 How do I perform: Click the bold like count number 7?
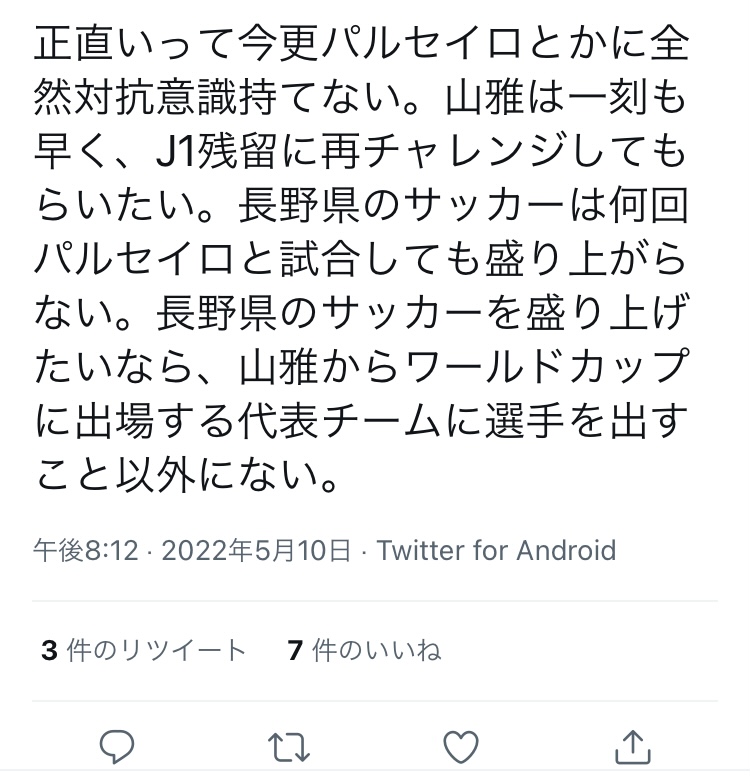(x=295, y=650)
